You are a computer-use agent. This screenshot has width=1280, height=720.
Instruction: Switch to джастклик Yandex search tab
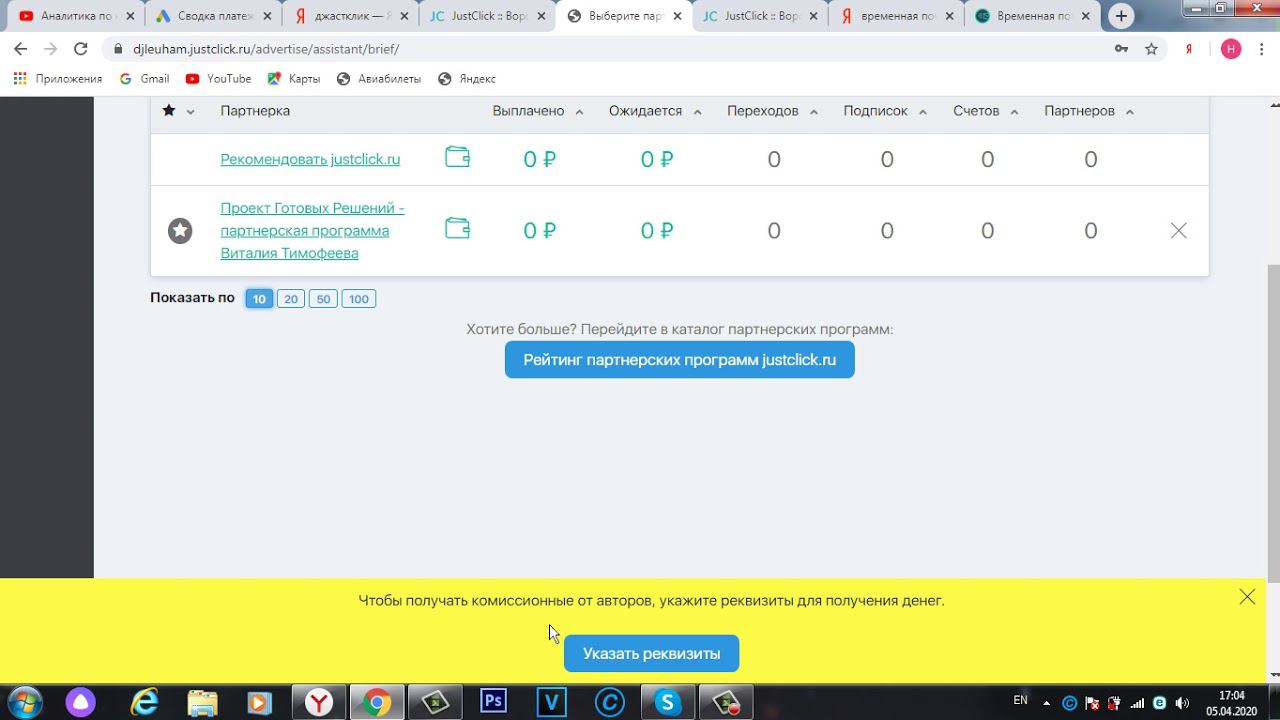pos(349,16)
